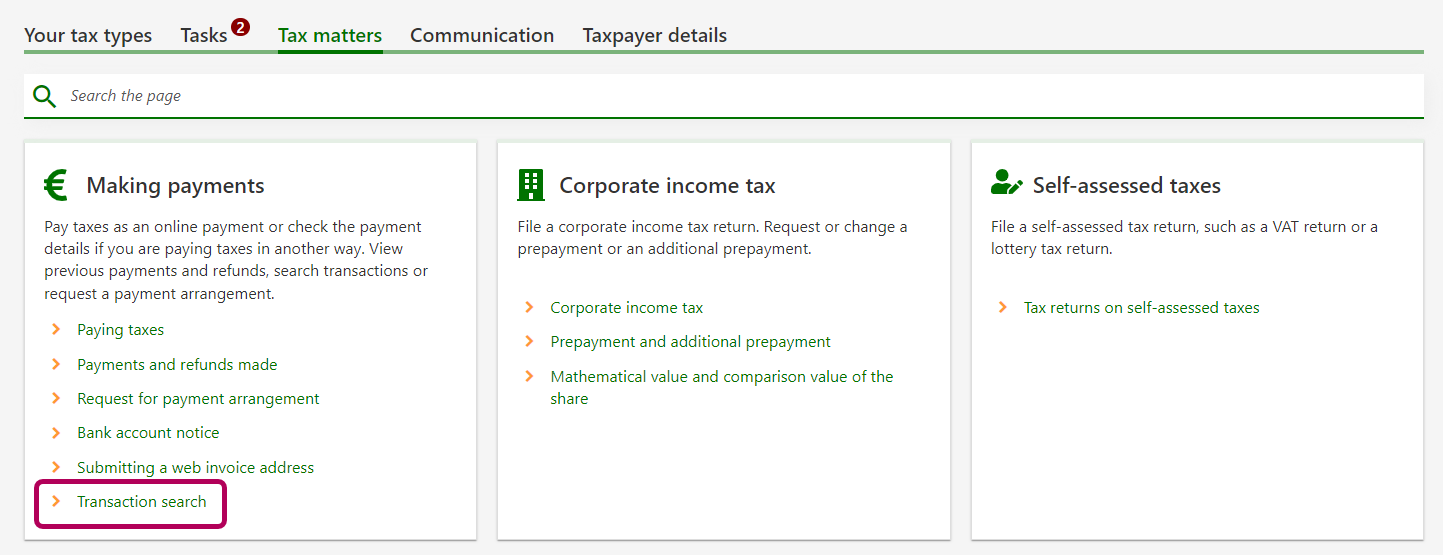This screenshot has height=555, width=1443.
Task: Click the Self-assessed taxes person icon
Action: pos(1005,184)
